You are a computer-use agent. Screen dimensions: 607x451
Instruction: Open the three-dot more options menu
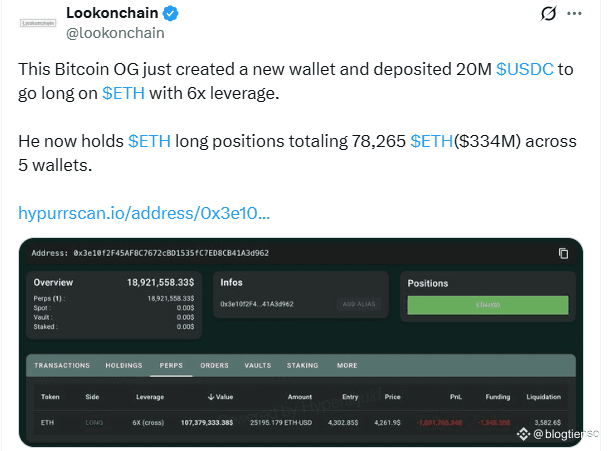tap(574, 14)
